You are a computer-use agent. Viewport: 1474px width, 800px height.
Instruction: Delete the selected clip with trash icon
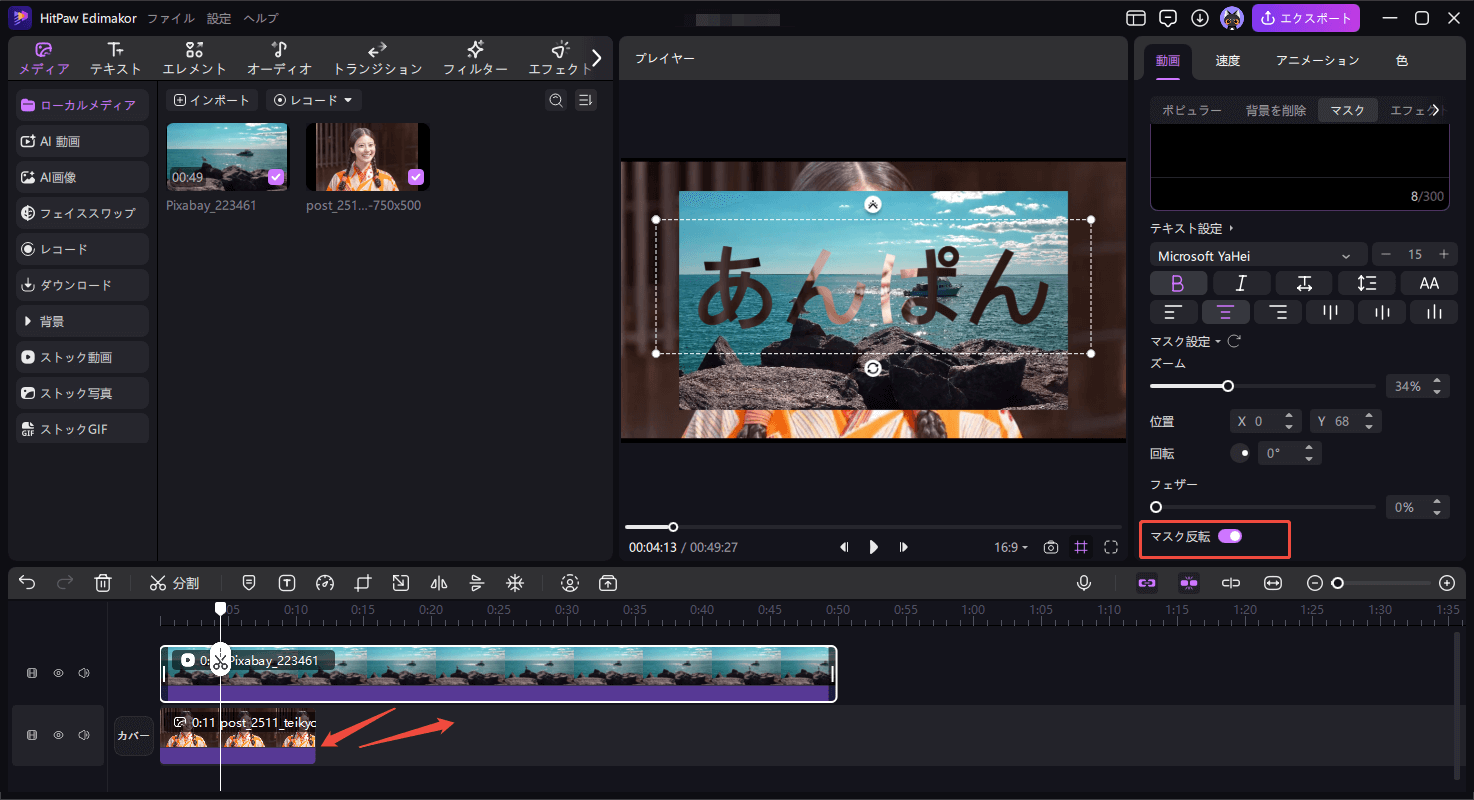pyautogui.click(x=103, y=583)
